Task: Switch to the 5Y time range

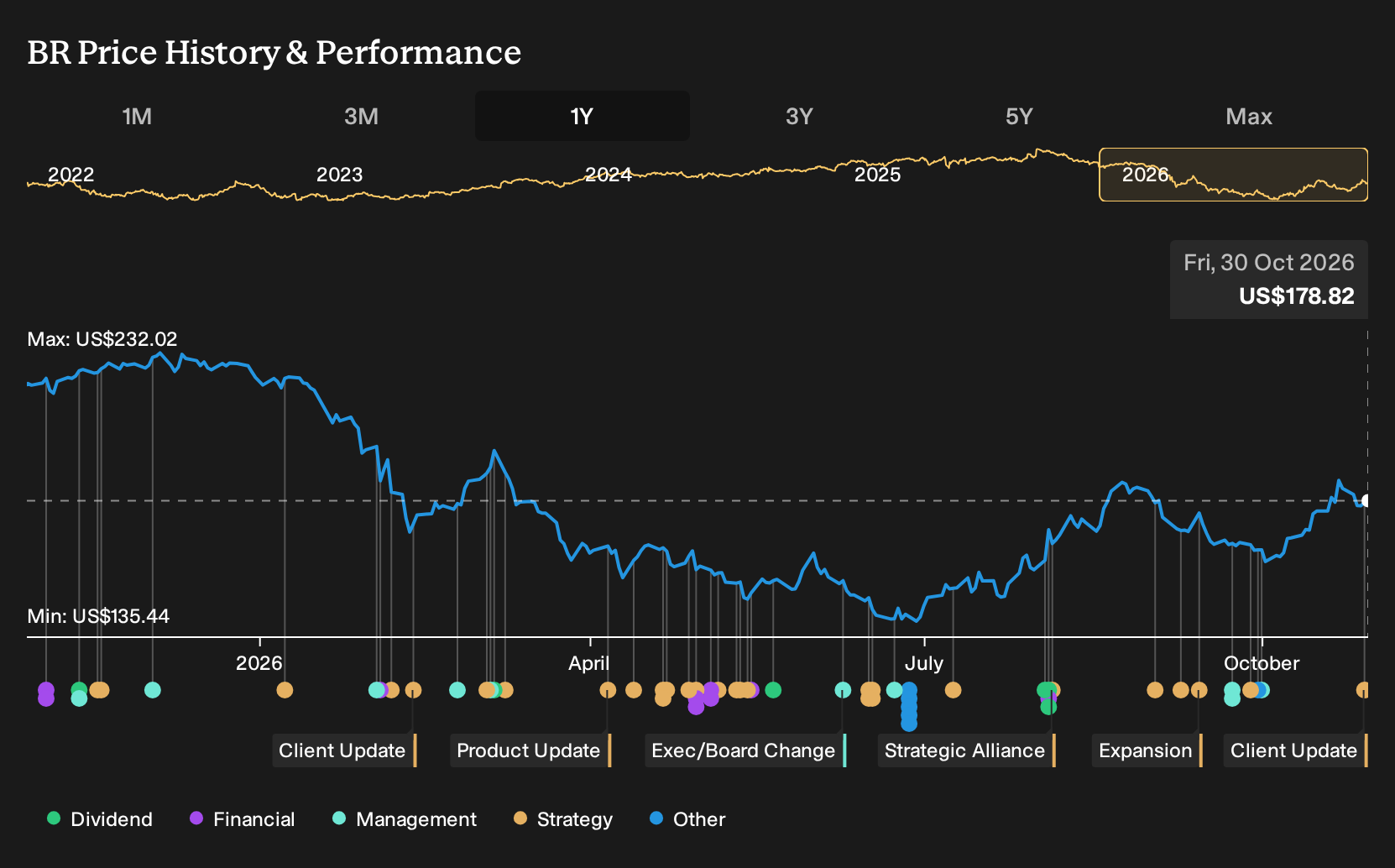Action: tap(1019, 116)
